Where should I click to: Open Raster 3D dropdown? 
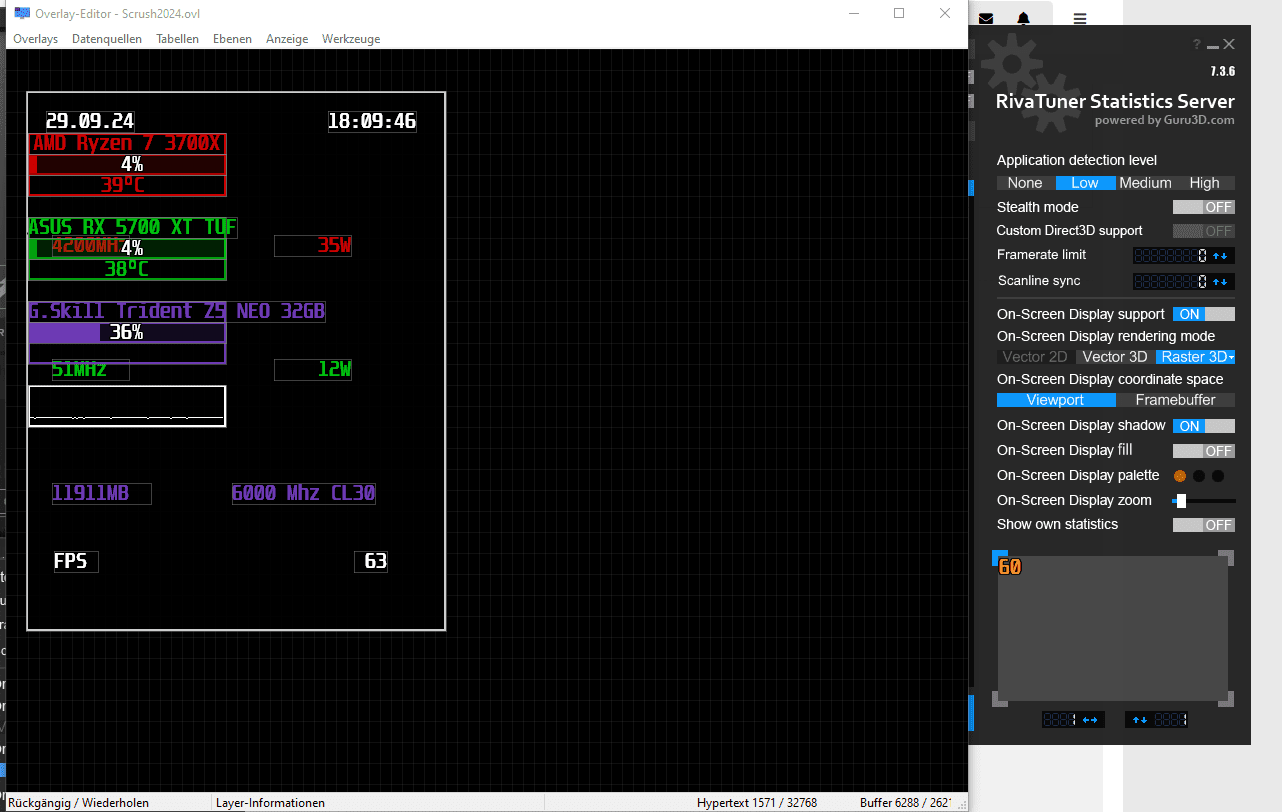tap(1196, 357)
